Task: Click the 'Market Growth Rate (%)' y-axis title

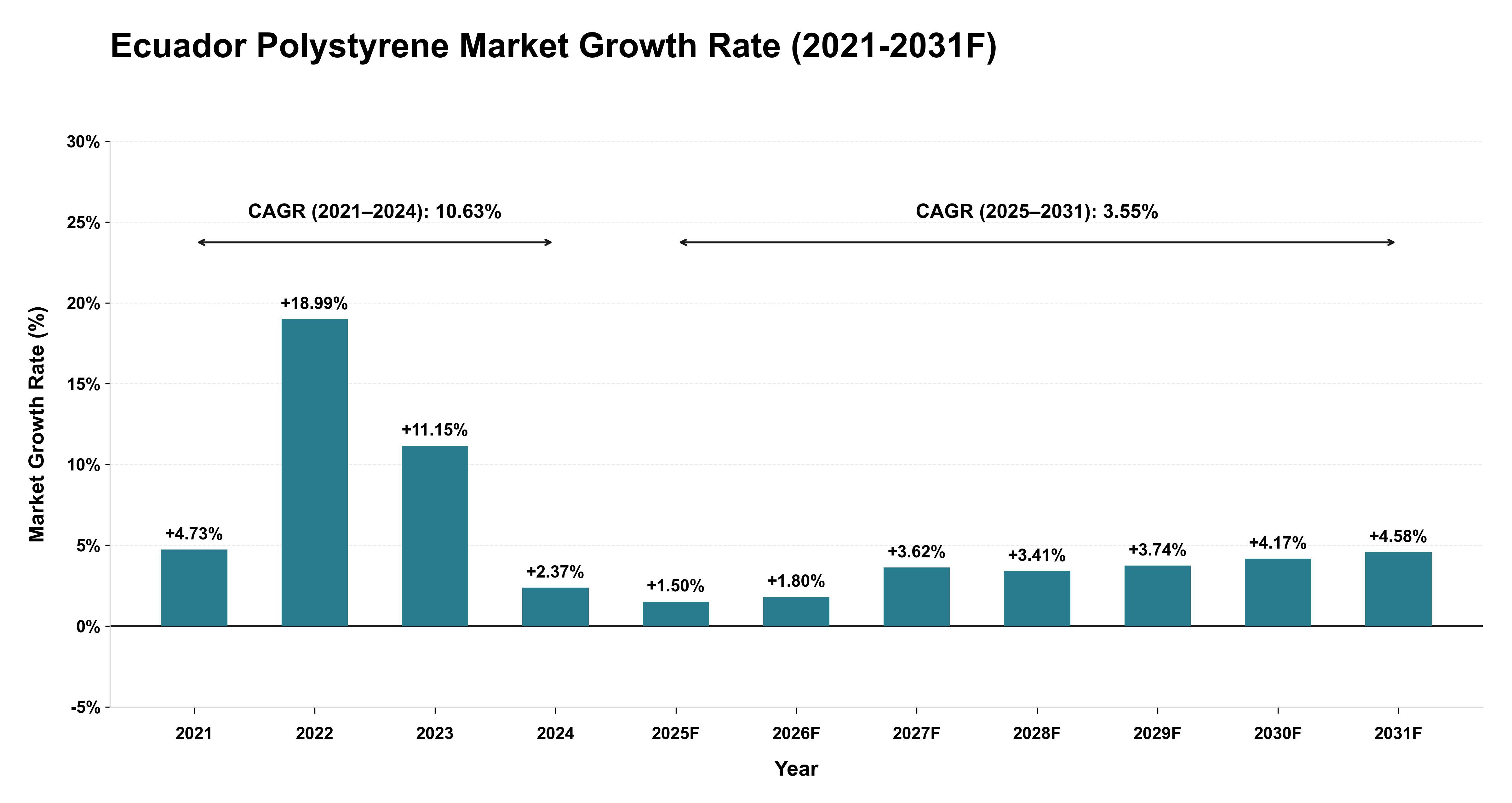Action: pyautogui.click(x=37, y=424)
